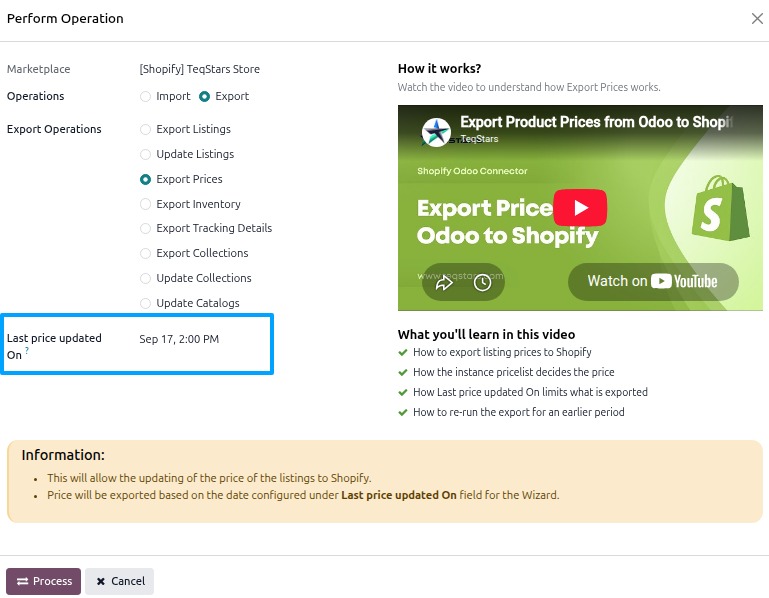Click the Marketplace value TeqStars Store
The image size is (769, 598).
click(200, 69)
